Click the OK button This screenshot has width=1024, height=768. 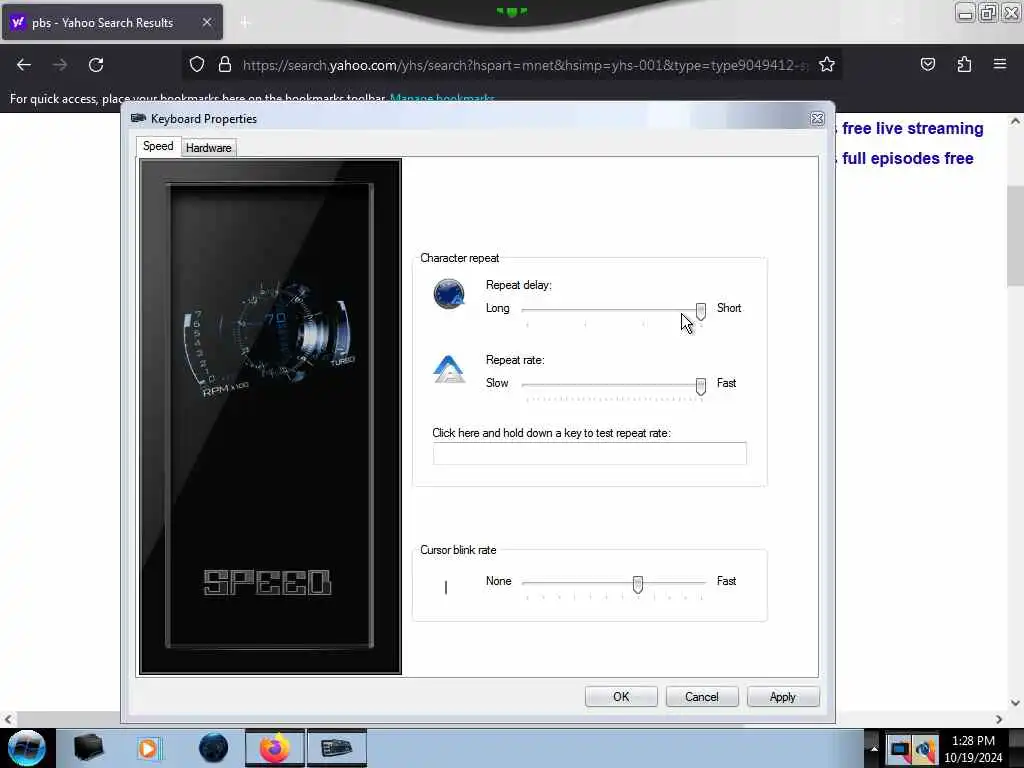(621, 697)
